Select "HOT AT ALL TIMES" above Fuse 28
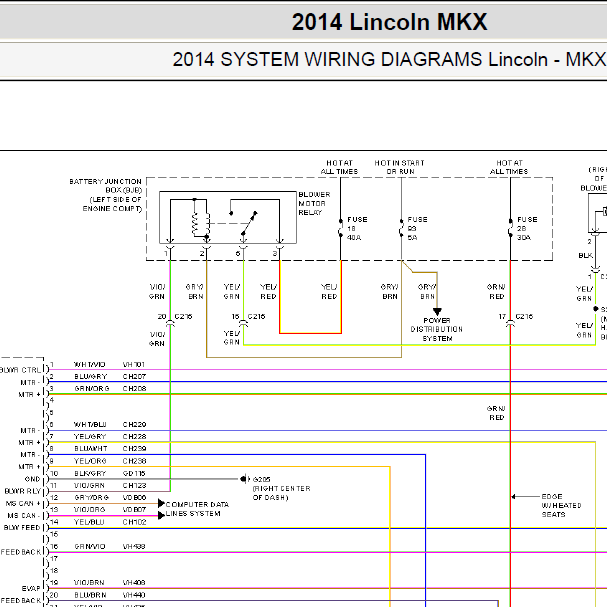The width and height of the screenshot is (607, 607). (x=509, y=167)
